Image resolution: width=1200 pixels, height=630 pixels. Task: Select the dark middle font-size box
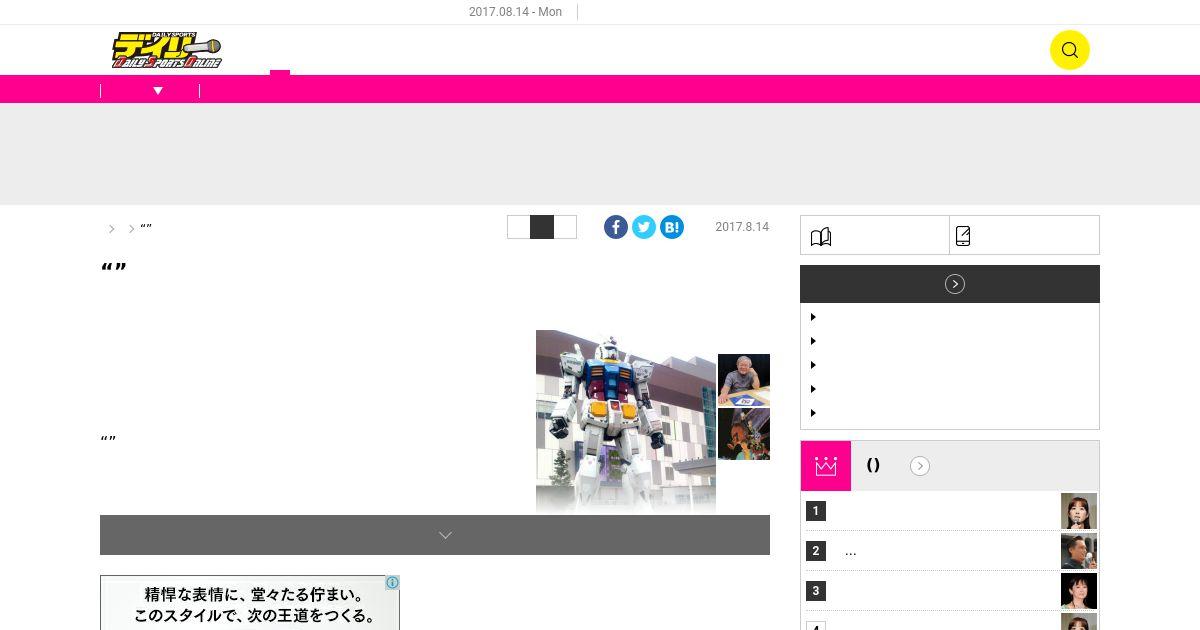[x=542, y=227]
